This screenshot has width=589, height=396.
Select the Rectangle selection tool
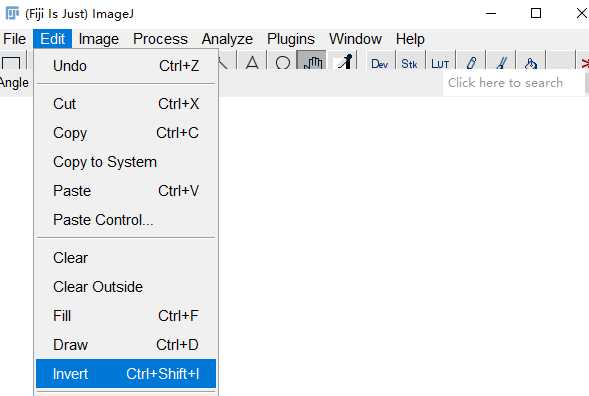(x=11, y=62)
